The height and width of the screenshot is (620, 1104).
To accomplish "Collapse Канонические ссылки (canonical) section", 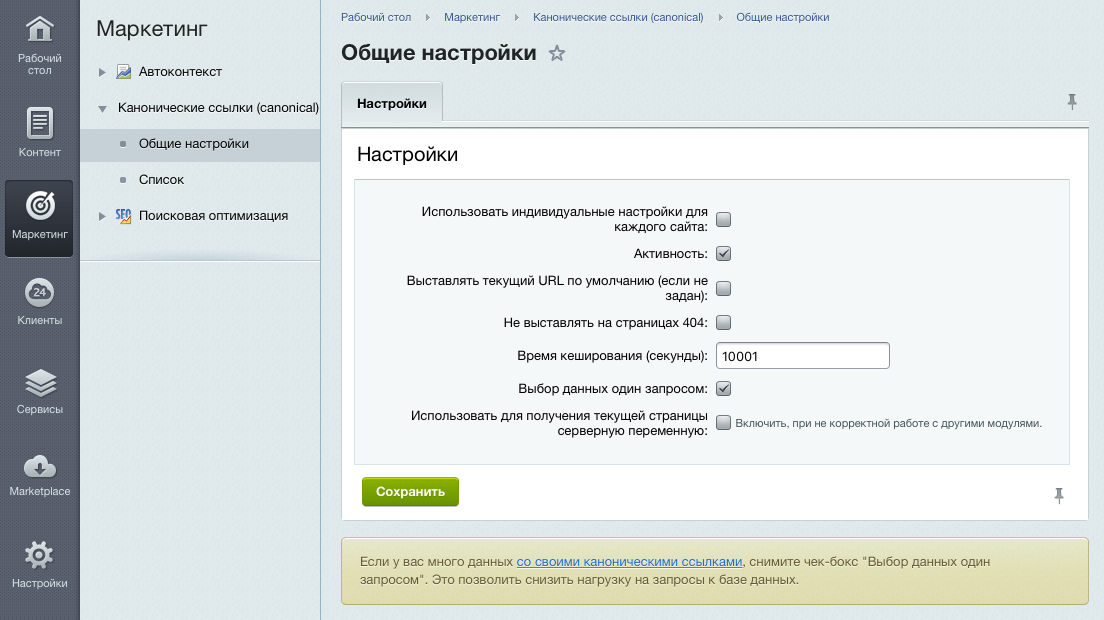I will tap(103, 107).
